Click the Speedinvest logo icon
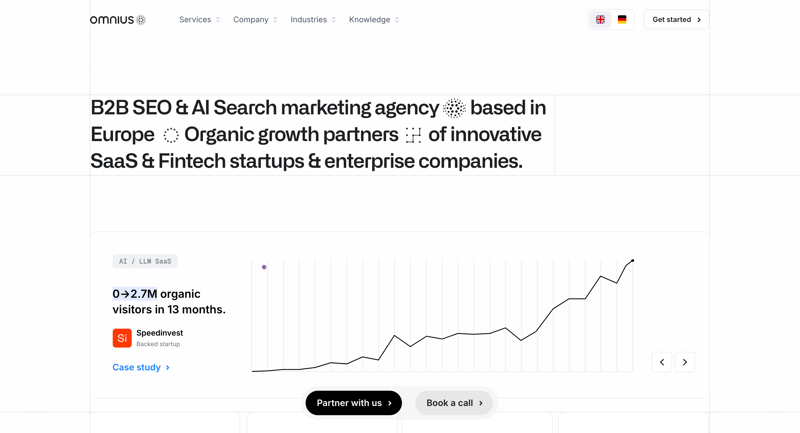The width and height of the screenshot is (800, 433). pos(122,338)
